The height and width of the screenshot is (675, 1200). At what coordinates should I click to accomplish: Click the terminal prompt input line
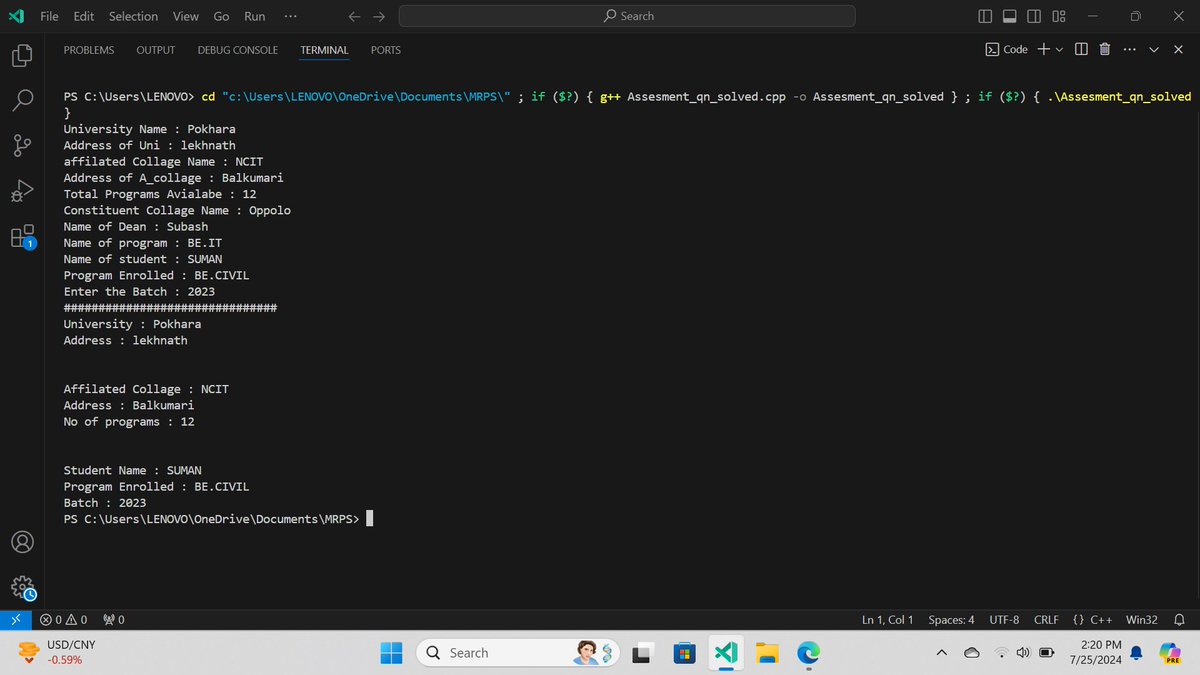click(218, 519)
